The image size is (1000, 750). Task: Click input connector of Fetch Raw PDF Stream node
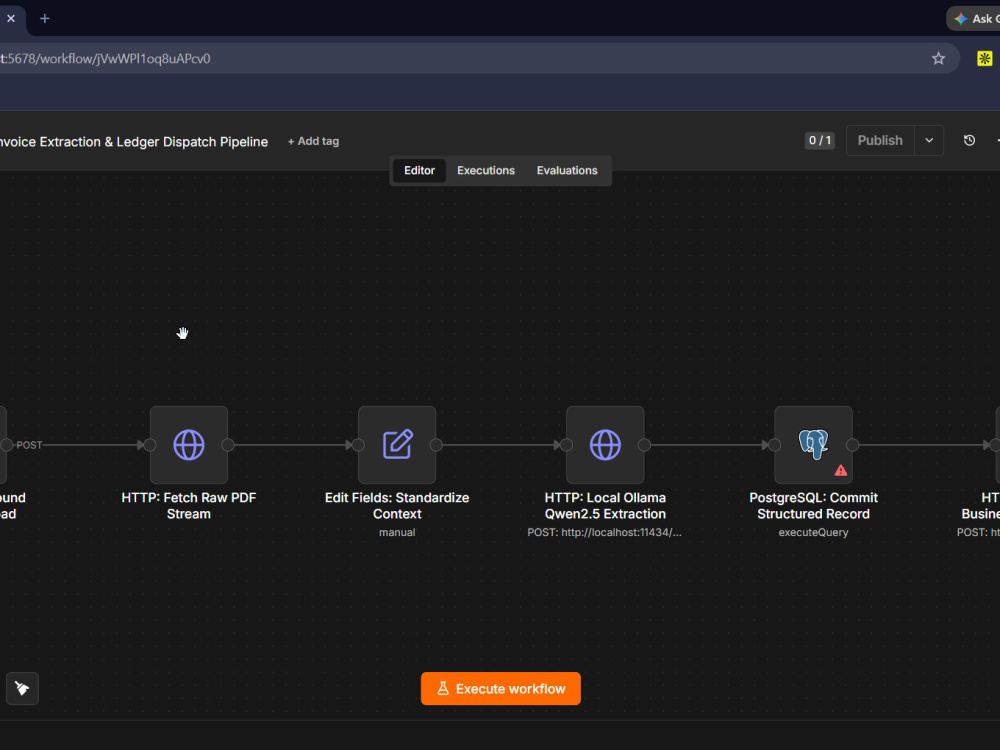tap(150, 445)
